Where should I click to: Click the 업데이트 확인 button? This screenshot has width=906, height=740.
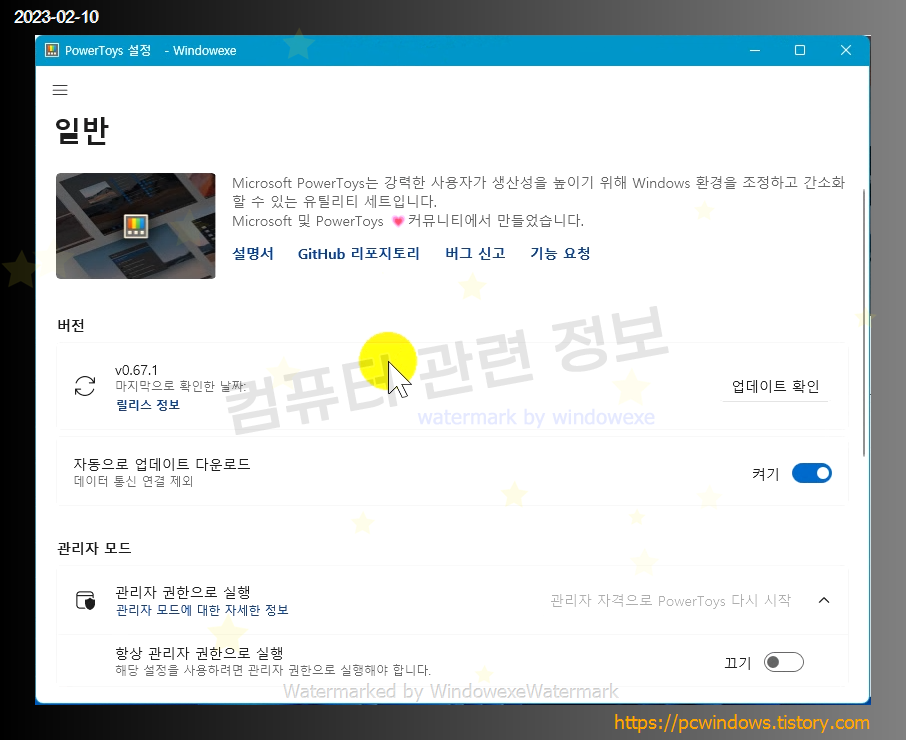[x=775, y=386]
